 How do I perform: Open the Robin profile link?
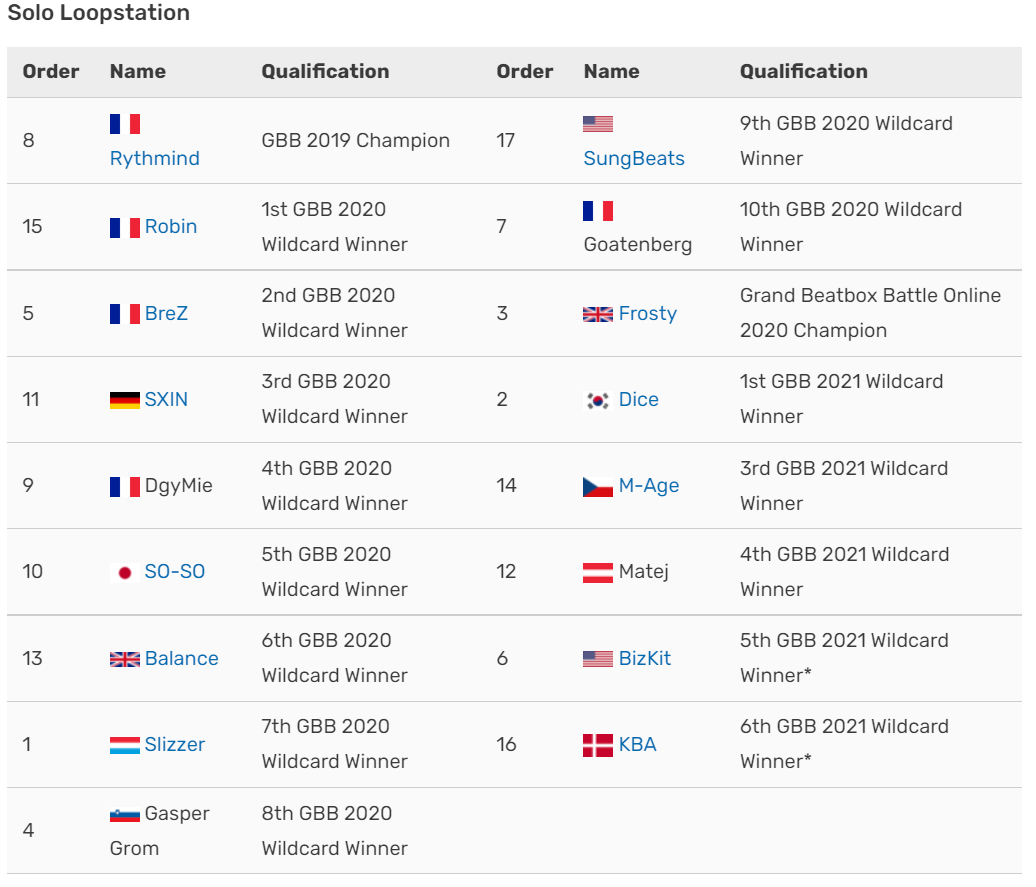click(171, 227)
